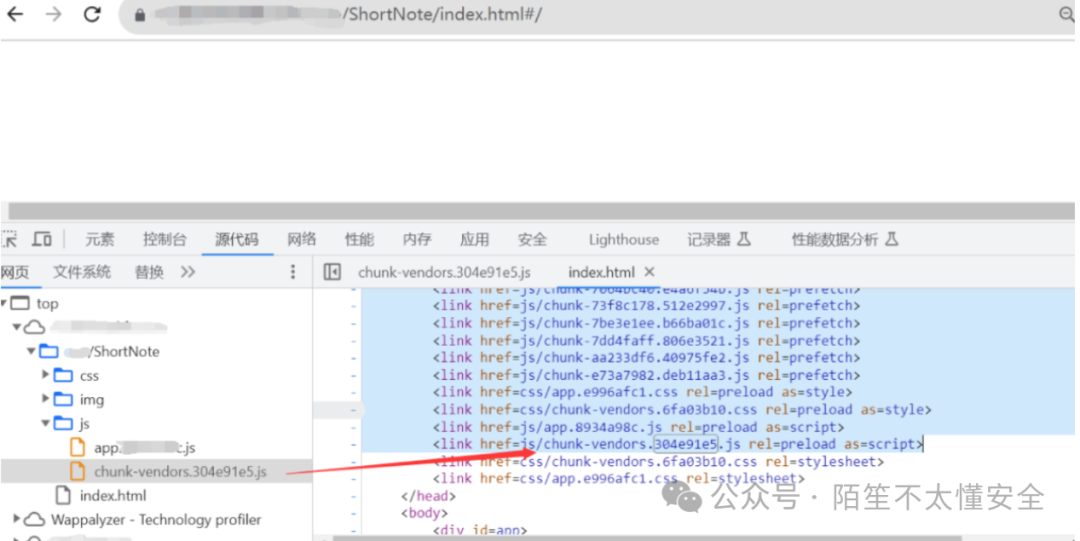Screen dimensions: 1080x541
Task: Click the img folder icon
Action: coord(63,400)
